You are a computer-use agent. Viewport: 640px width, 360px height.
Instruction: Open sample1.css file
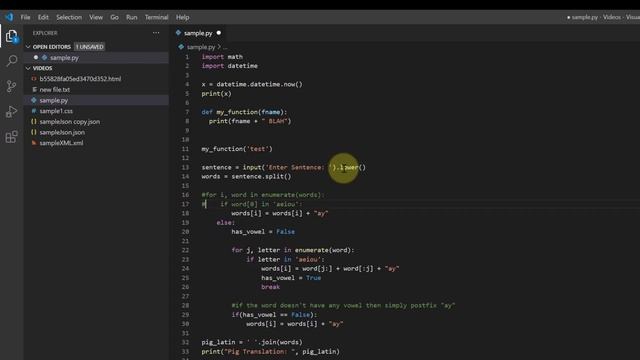(56, 111)
